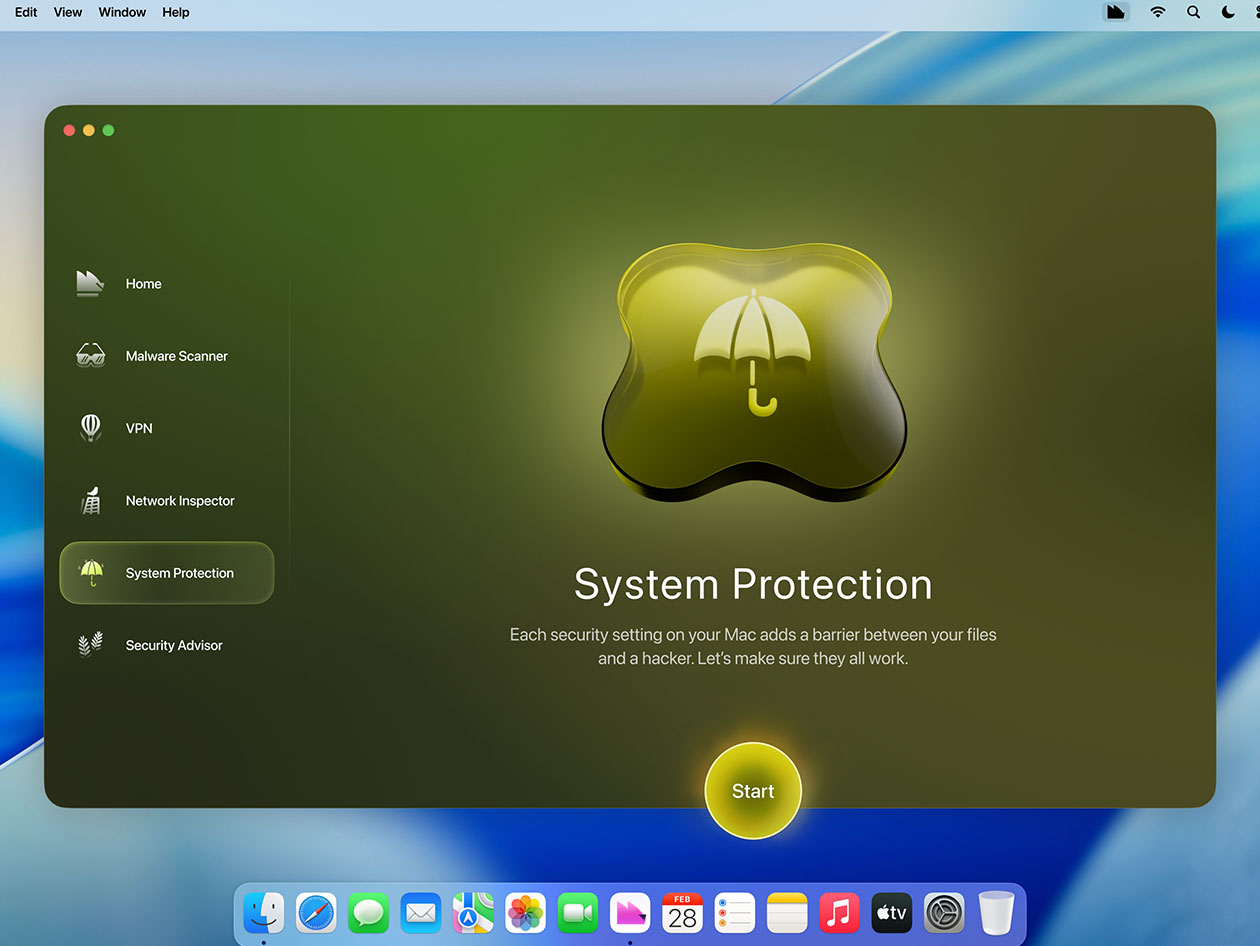The width and height of the screenshot is (1260, 946).
Task: Select the Malware Scanner glasses icon
Action: click(x=90, y=355)
